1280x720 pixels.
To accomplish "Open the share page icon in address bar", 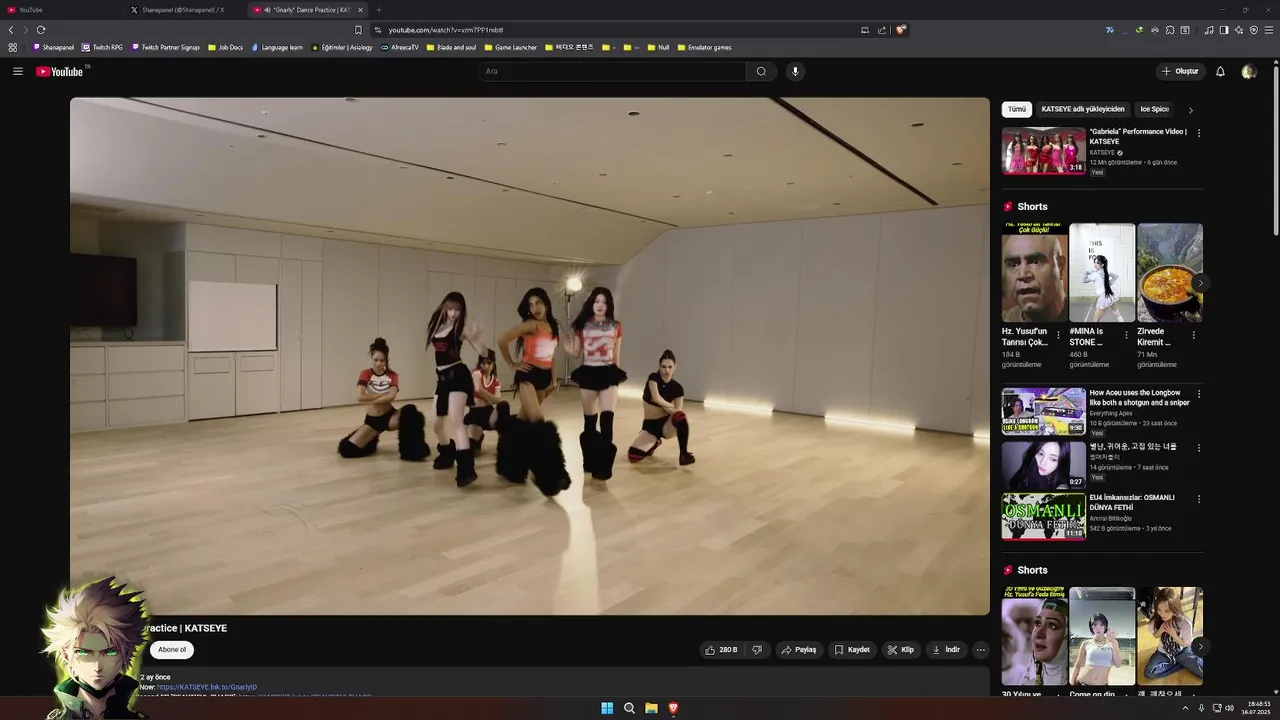I will tap(882, 30).
